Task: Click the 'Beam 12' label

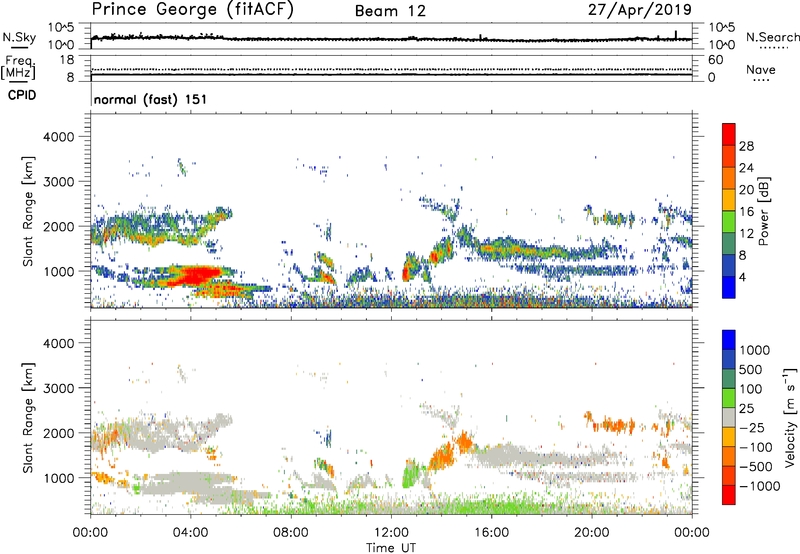Action: point(390,11)
